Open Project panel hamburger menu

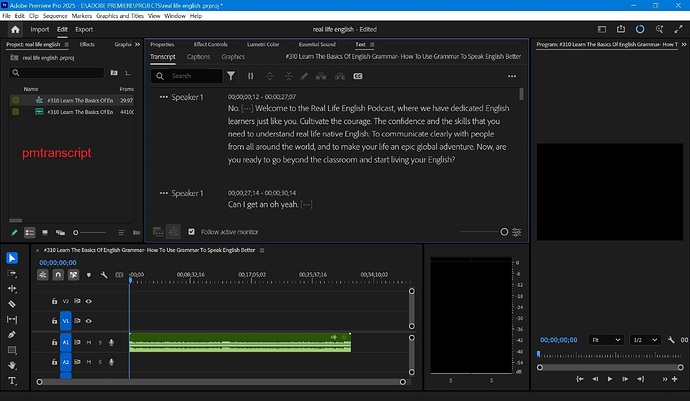[66, 44]
